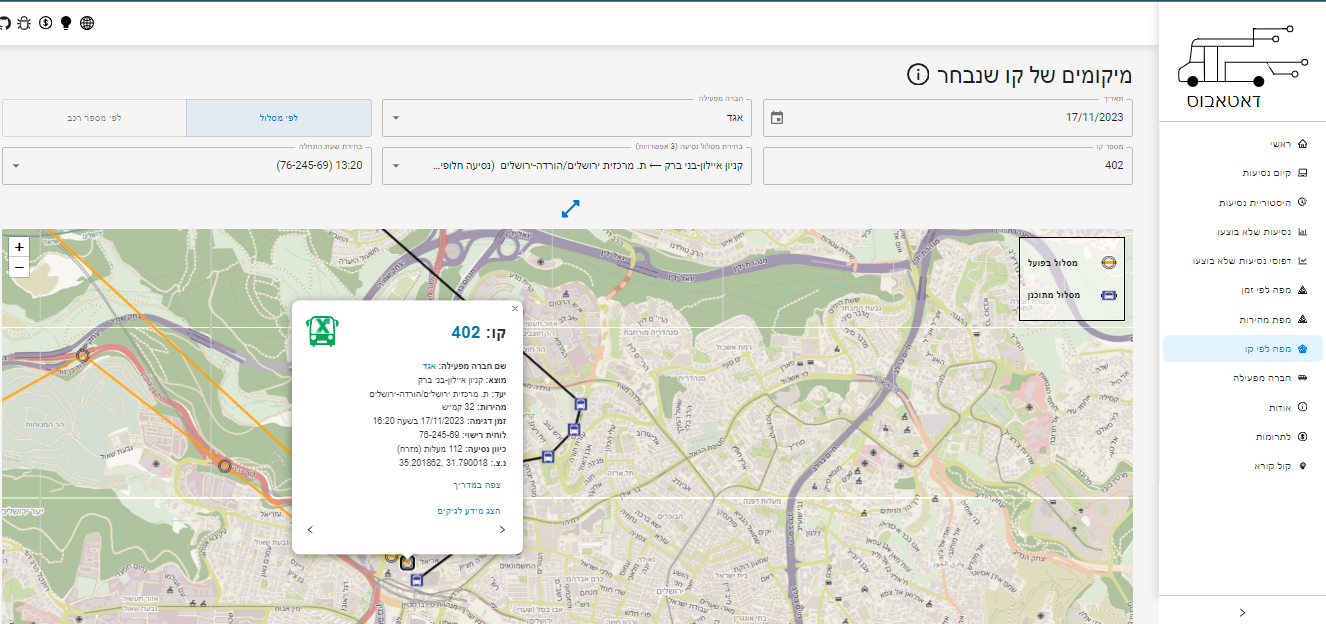Click the line number field containing 402
The width and height of the screenshot is (1326, 624).
[947, 166]
